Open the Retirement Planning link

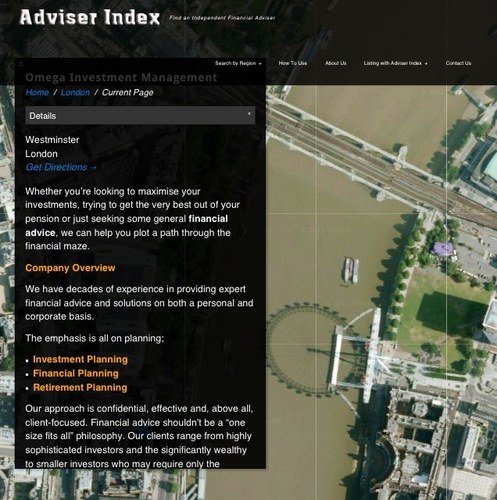(x=80, y=387)
